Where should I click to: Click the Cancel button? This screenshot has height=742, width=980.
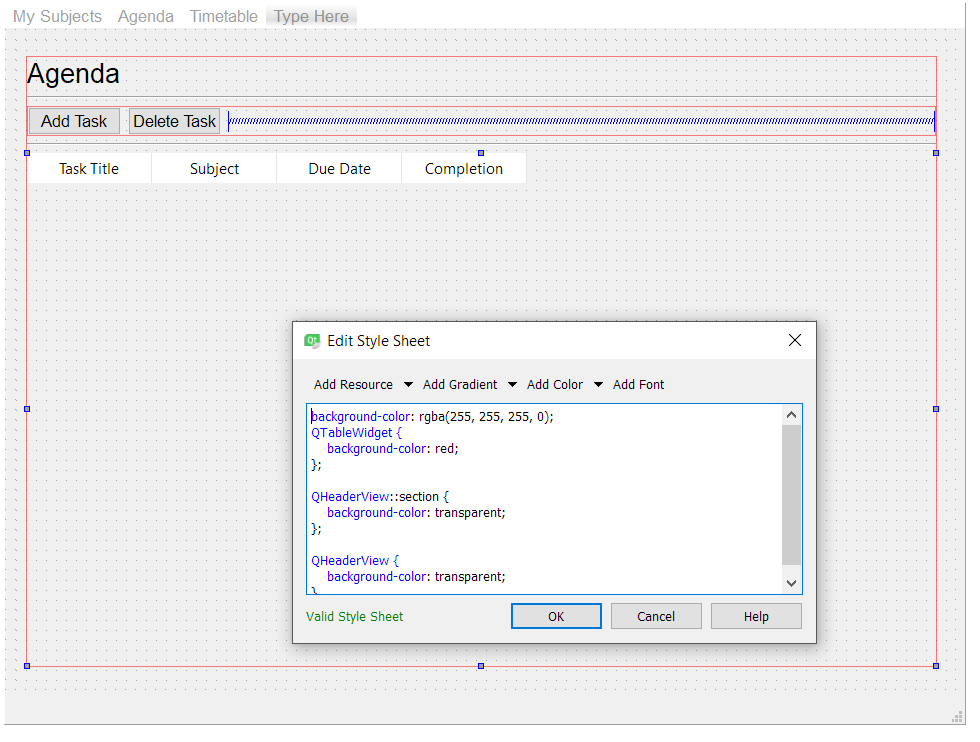pyautogui.click(x=656, y=616)
